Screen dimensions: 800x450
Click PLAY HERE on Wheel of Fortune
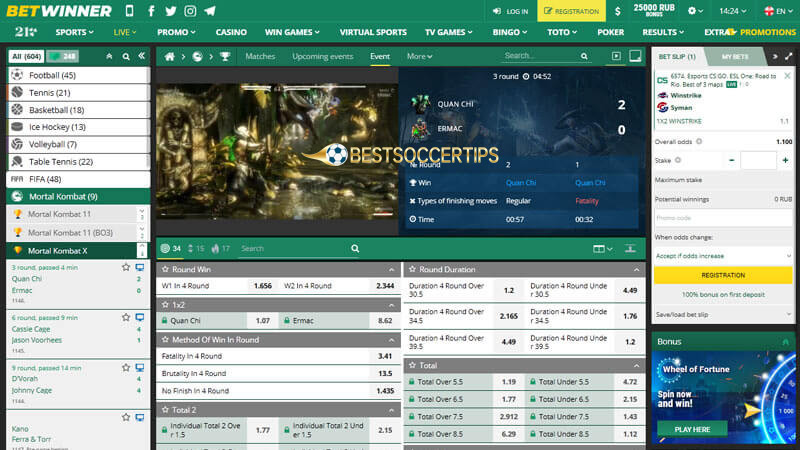pyautogui.click(x=692, y=429)
